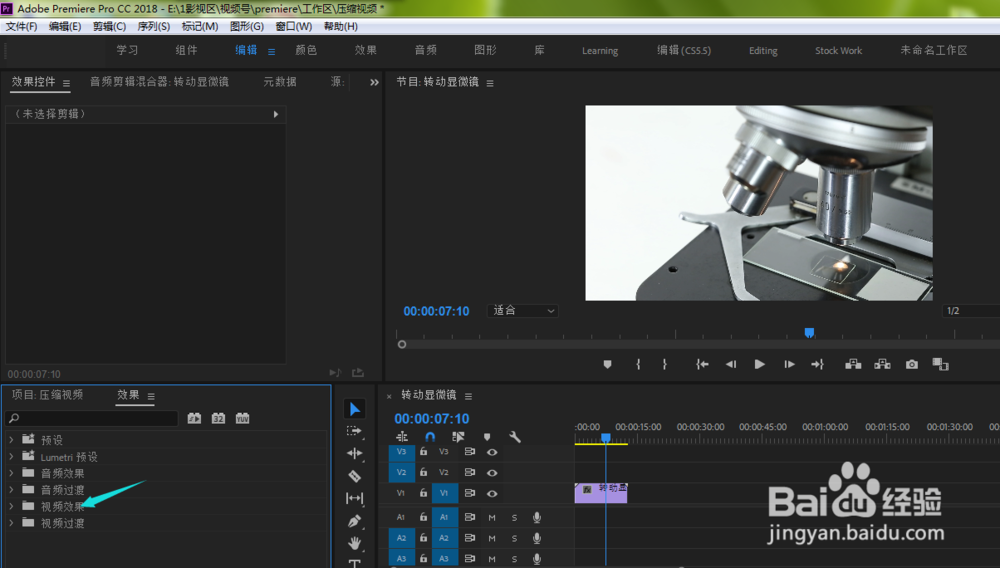1000x568 pixels.
Task: Expand the Lumetri 预设 folder
Action: 11,456
